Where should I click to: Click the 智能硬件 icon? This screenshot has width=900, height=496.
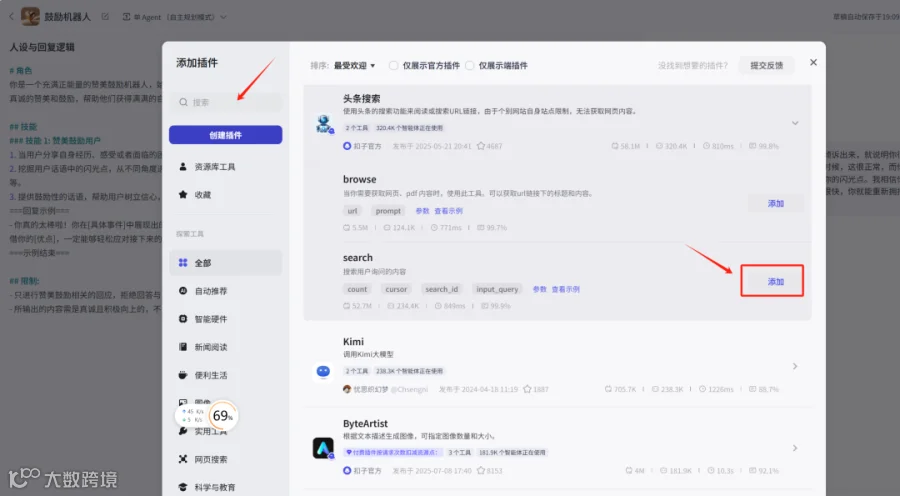click(183, 319)
